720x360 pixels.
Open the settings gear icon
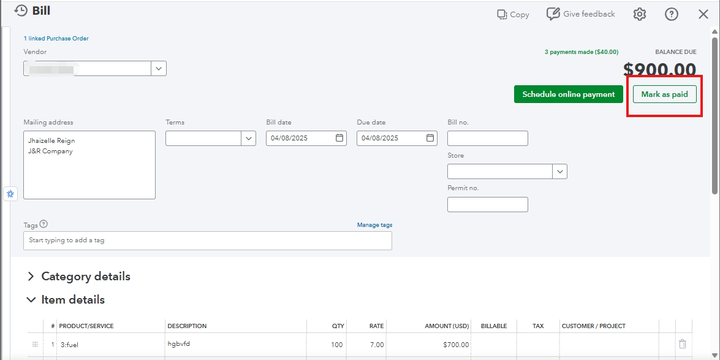coord(639,15)
